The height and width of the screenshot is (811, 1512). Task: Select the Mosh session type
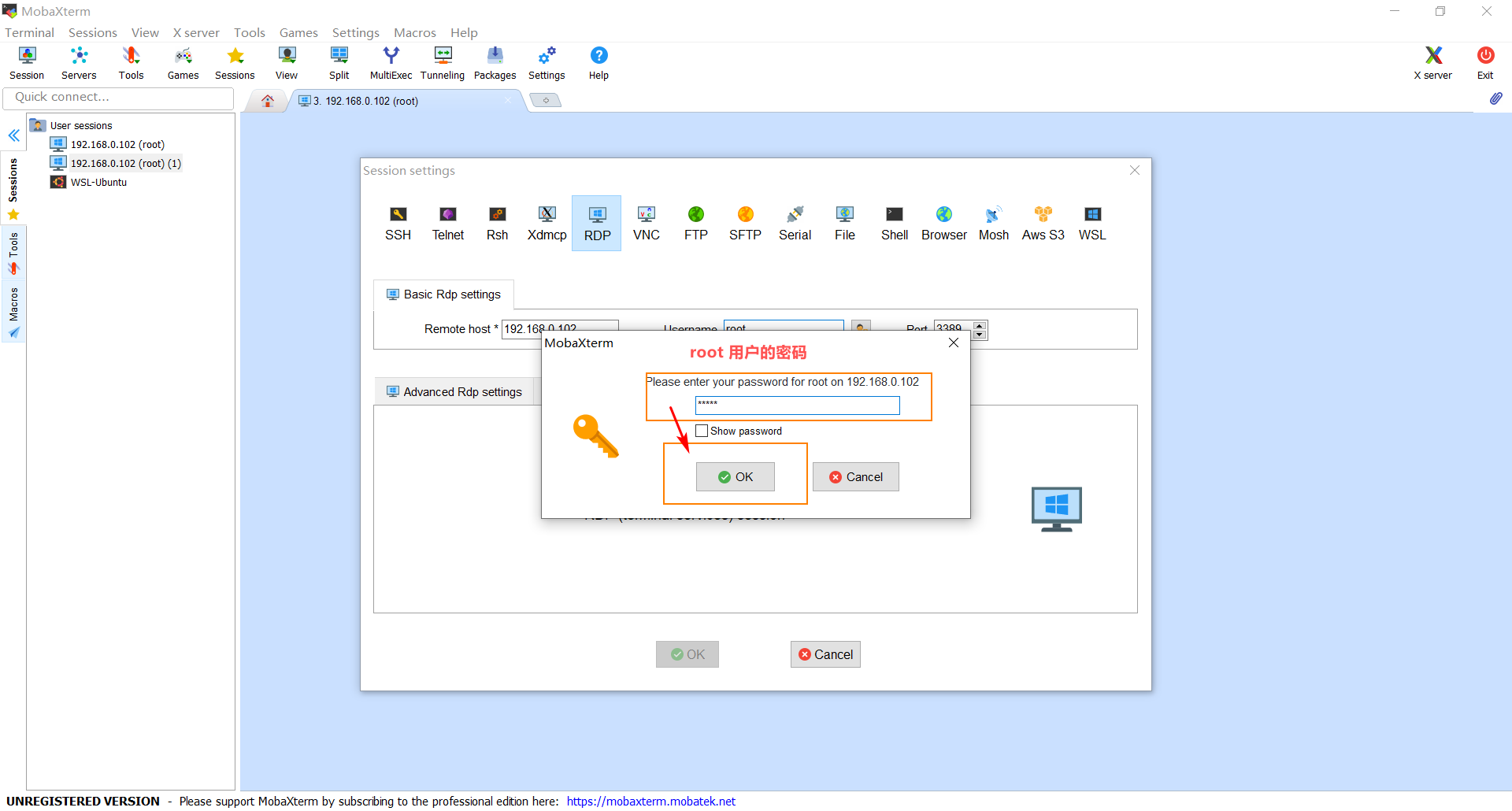(x=993, y=224)
